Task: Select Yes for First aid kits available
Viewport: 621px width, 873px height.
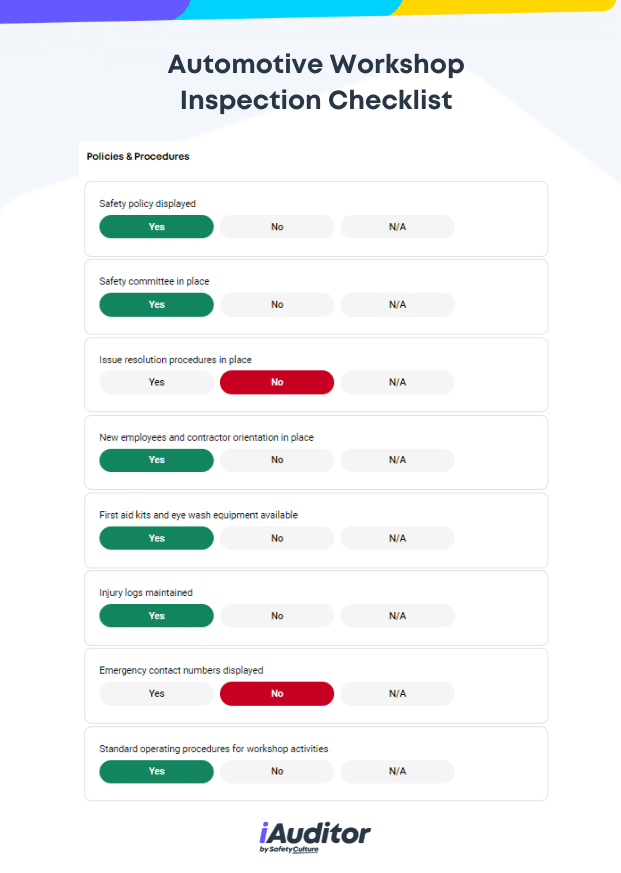Action: 157,538
